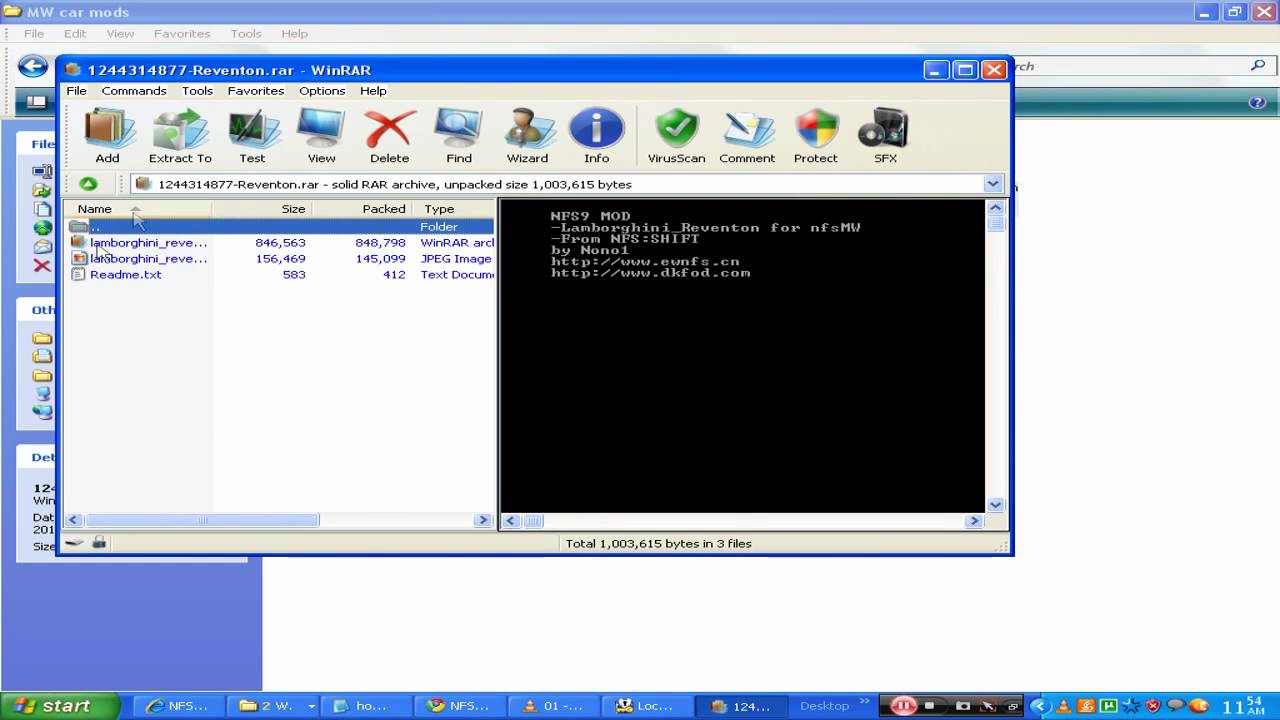Open the Find tool in WinRAR

459,136
